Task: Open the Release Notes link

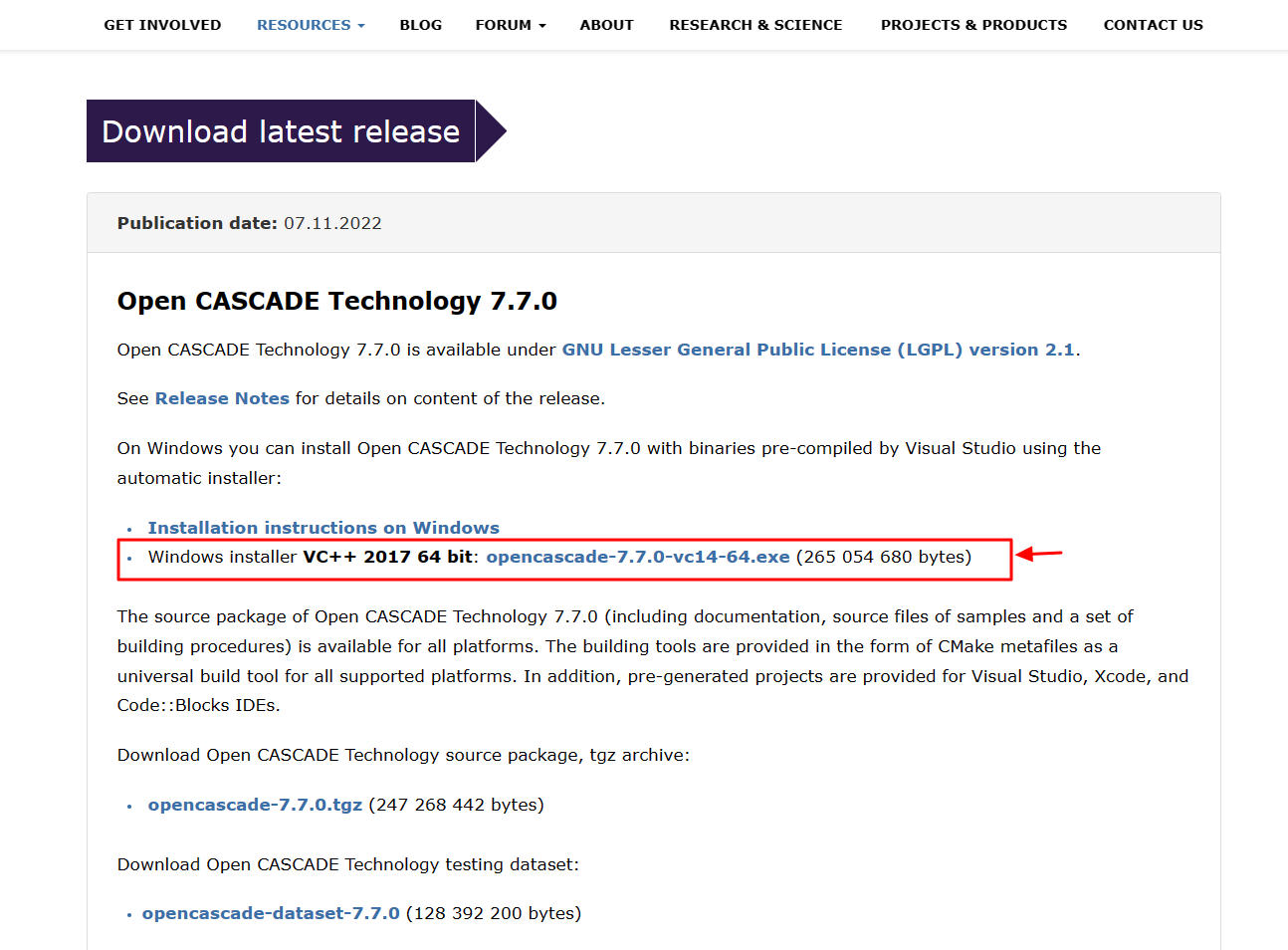Action: pyautogui.click(x=222, y=398)
